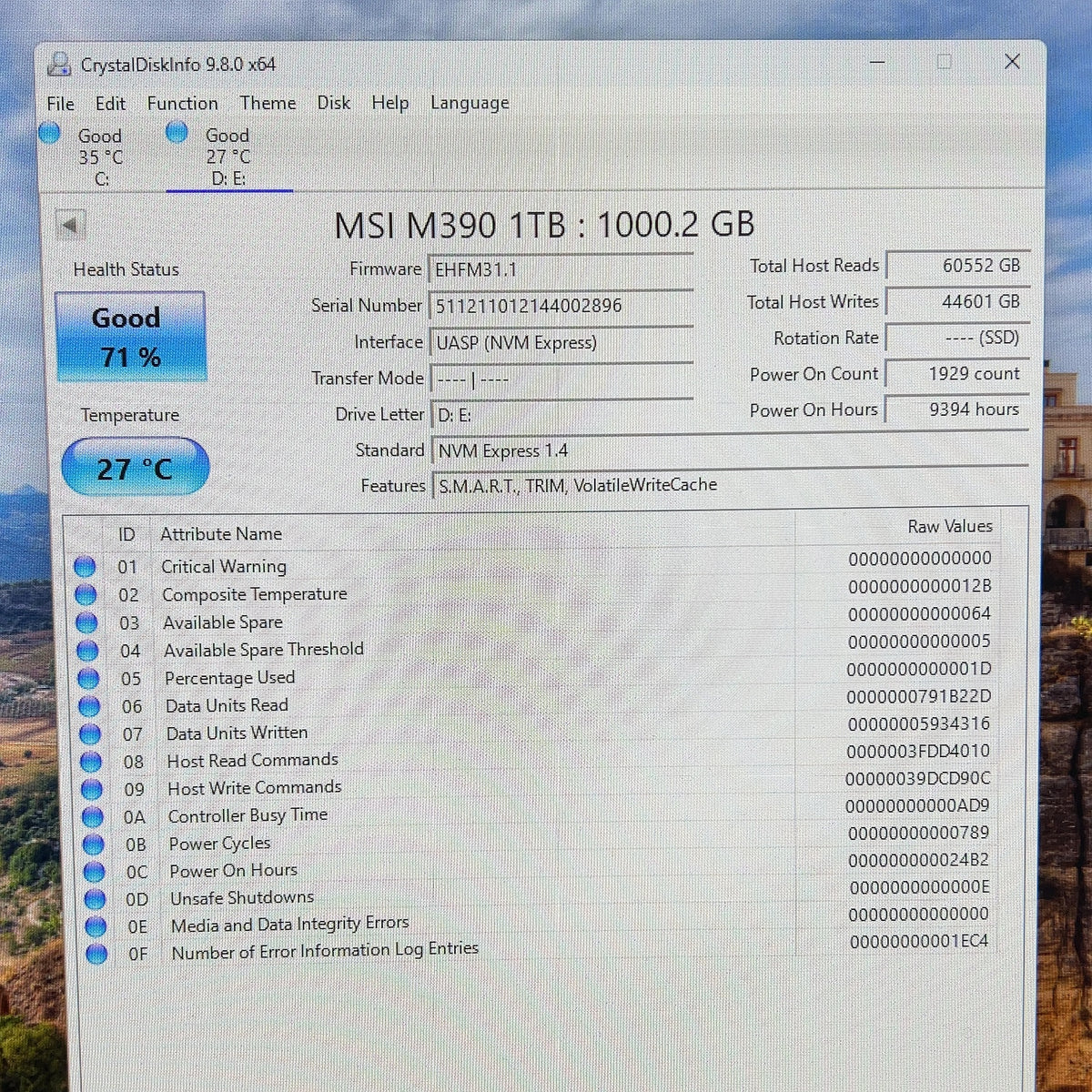Click the status circle for Available Spare Threshold
This screenshot has height=1092, width=1092.
point(87,651)
